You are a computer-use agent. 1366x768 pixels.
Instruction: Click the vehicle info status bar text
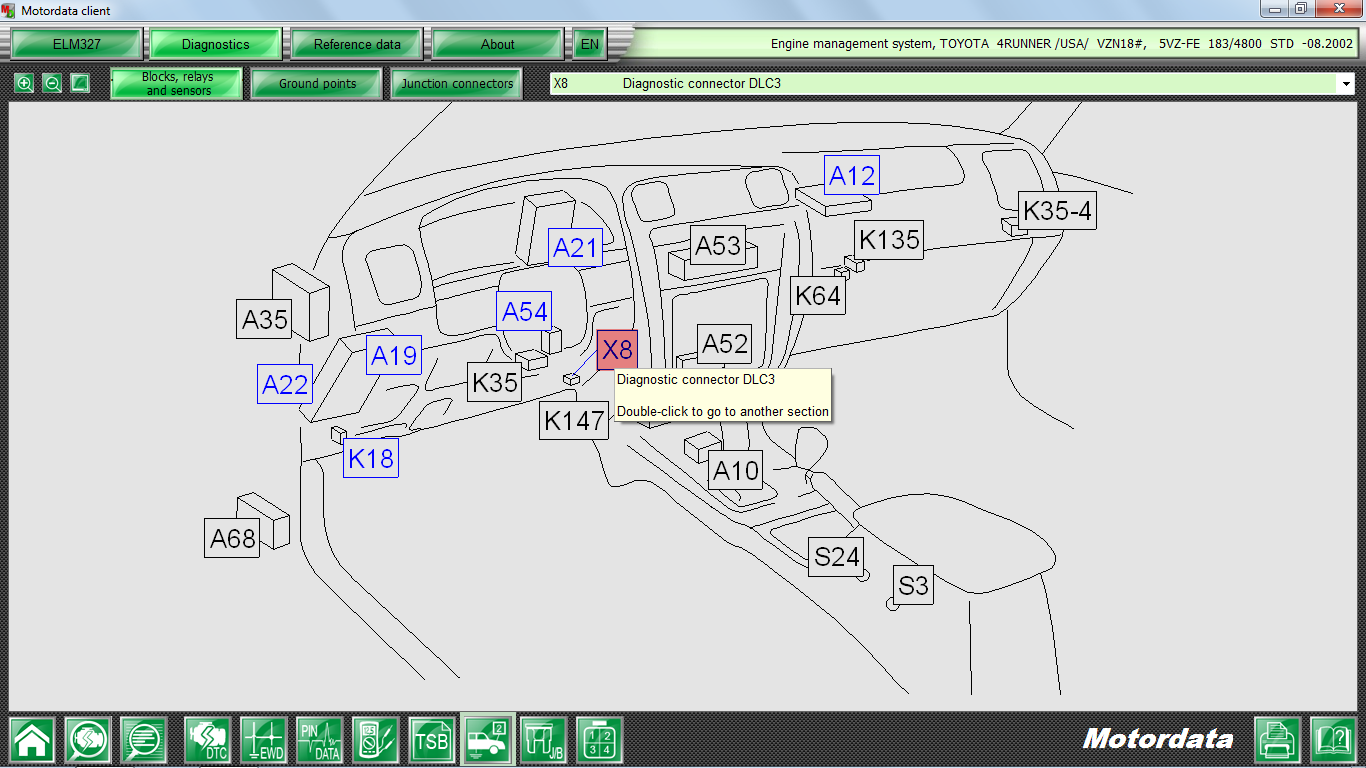1061,44
